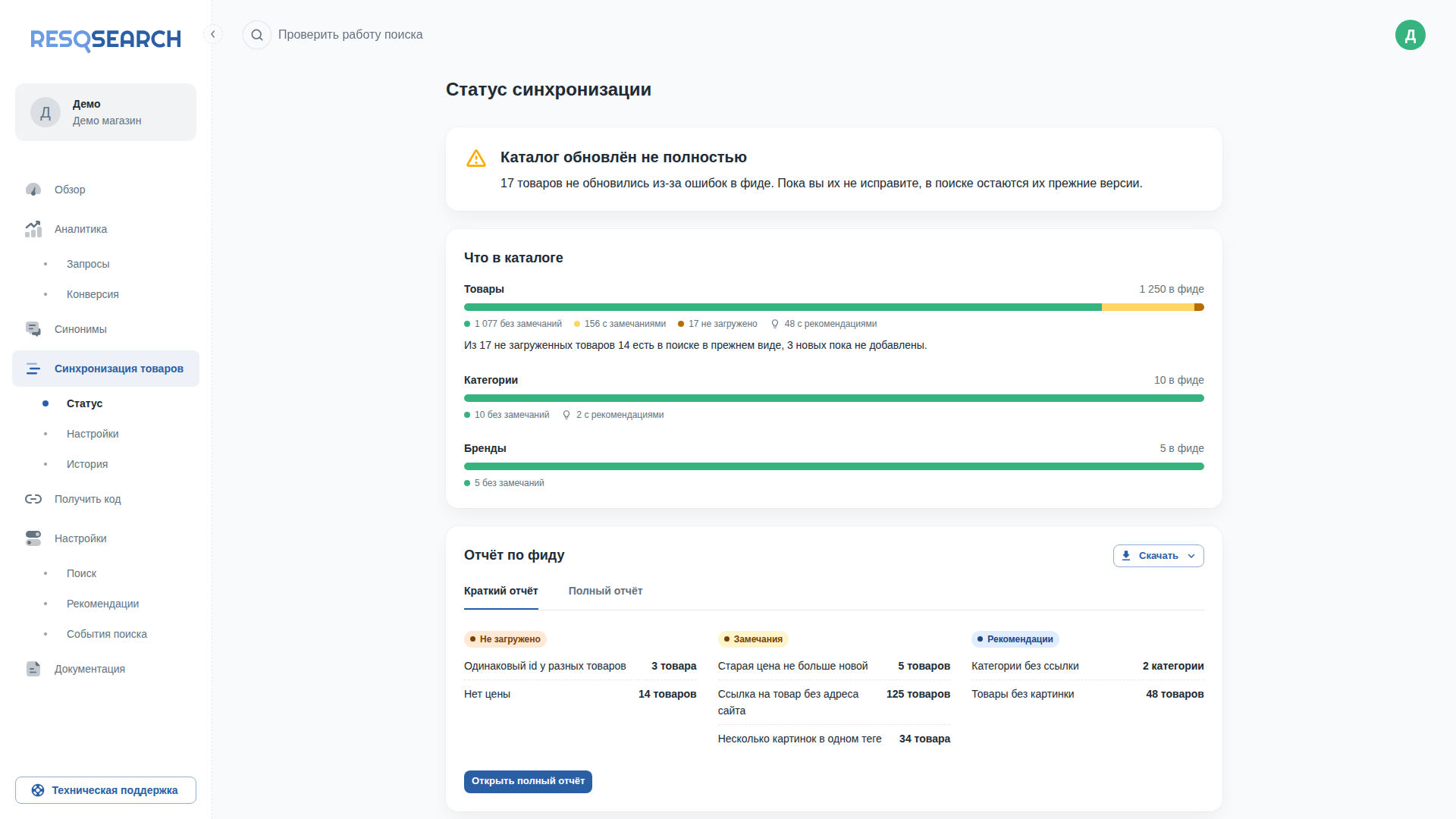The width and height of the screenshot is (1456, 819).
Task: Click lightbulb icon next to 48 с рекомендациями
Action: [775, 324]
